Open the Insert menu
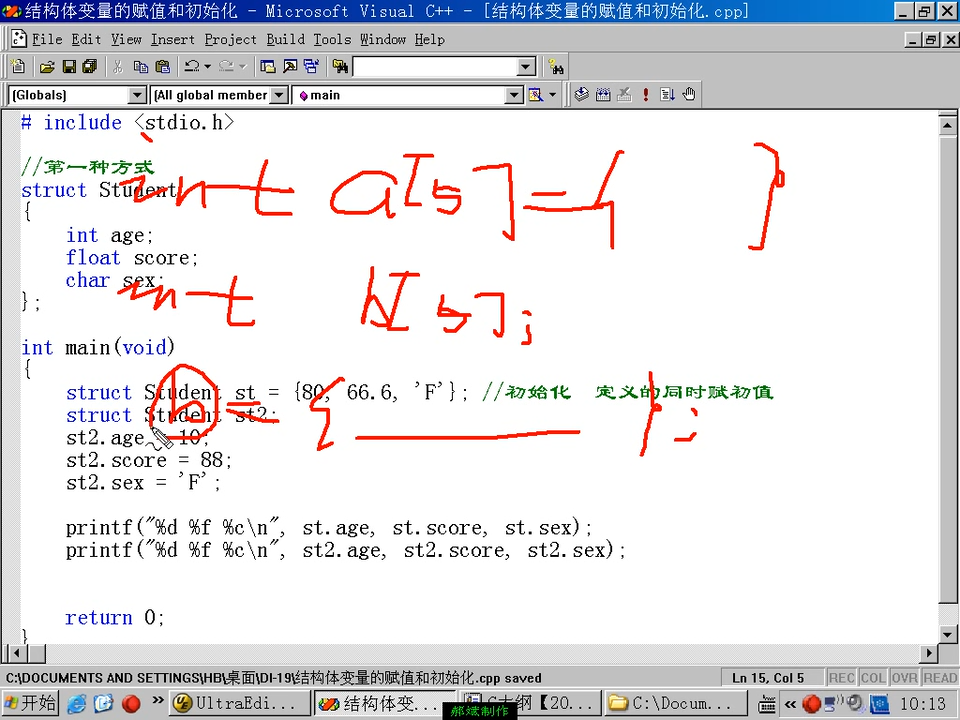Screen dimensions: 960x720 tap(173, 39)
